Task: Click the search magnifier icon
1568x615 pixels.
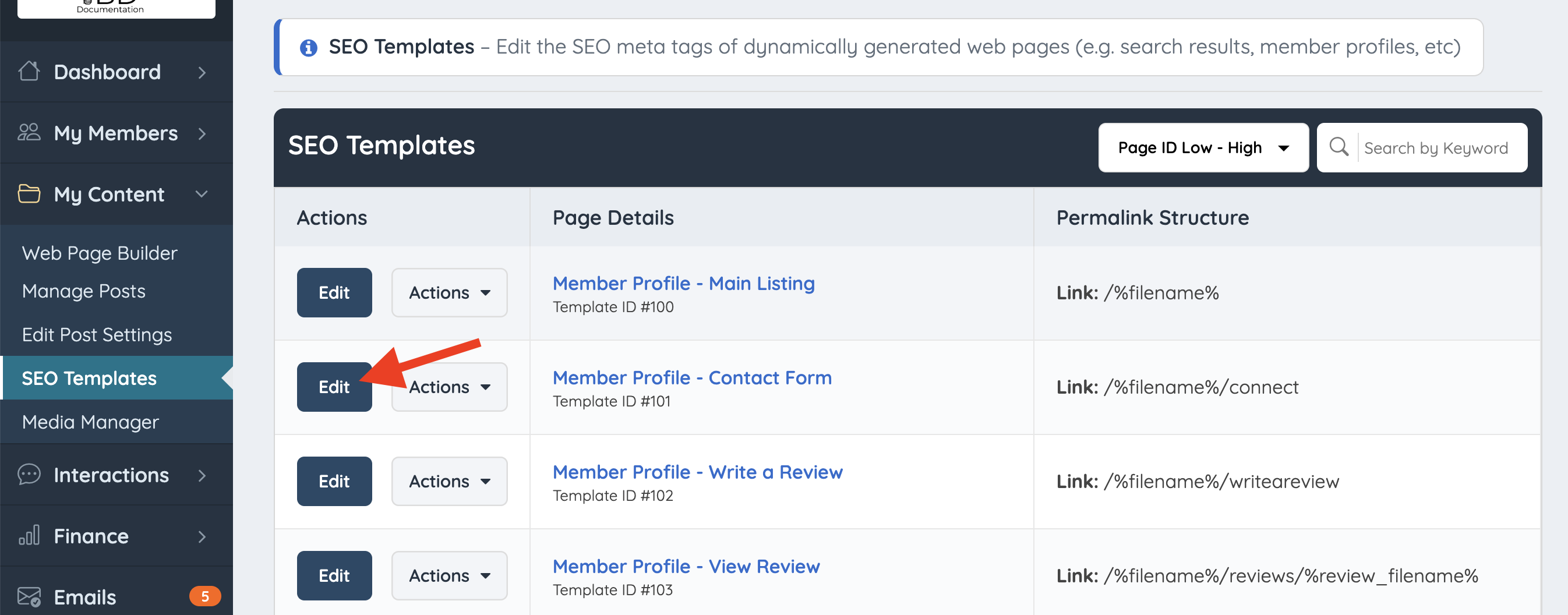Action: (1339, 147)
